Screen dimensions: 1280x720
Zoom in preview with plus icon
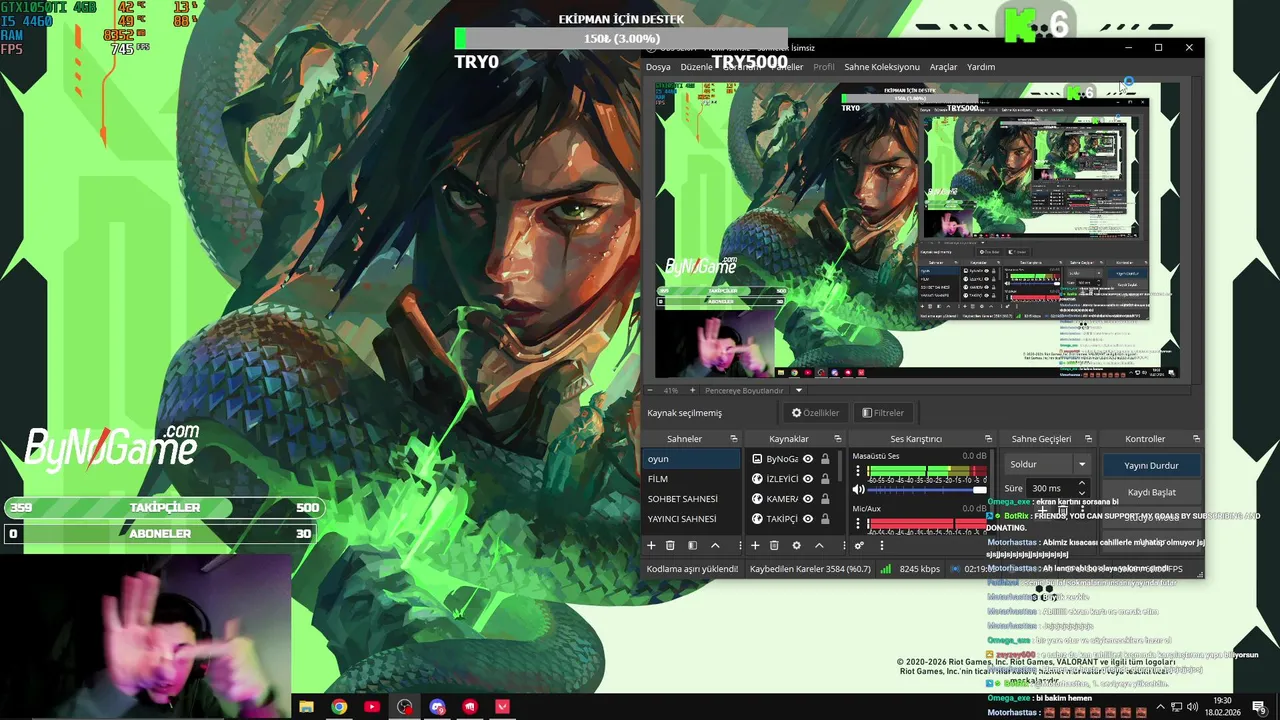692,390
